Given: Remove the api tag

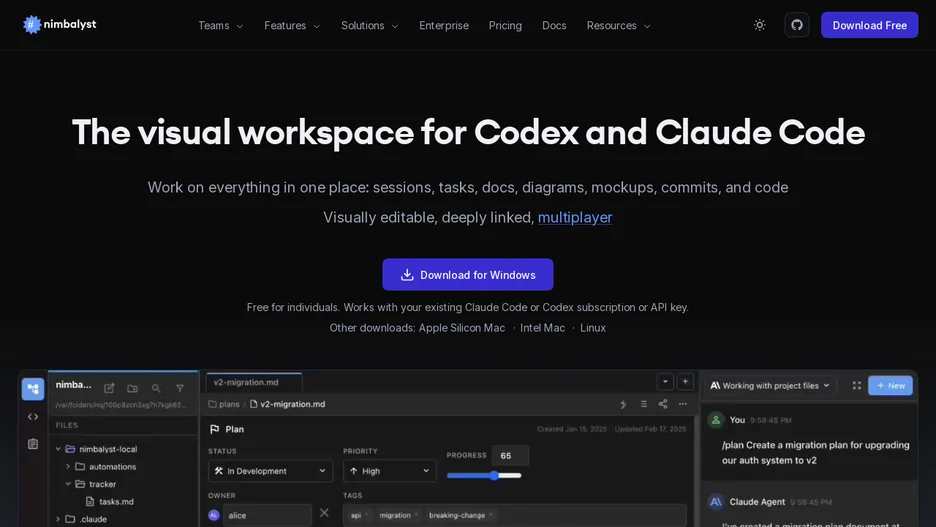Looking at the screenshot, I should pos(367,515).
